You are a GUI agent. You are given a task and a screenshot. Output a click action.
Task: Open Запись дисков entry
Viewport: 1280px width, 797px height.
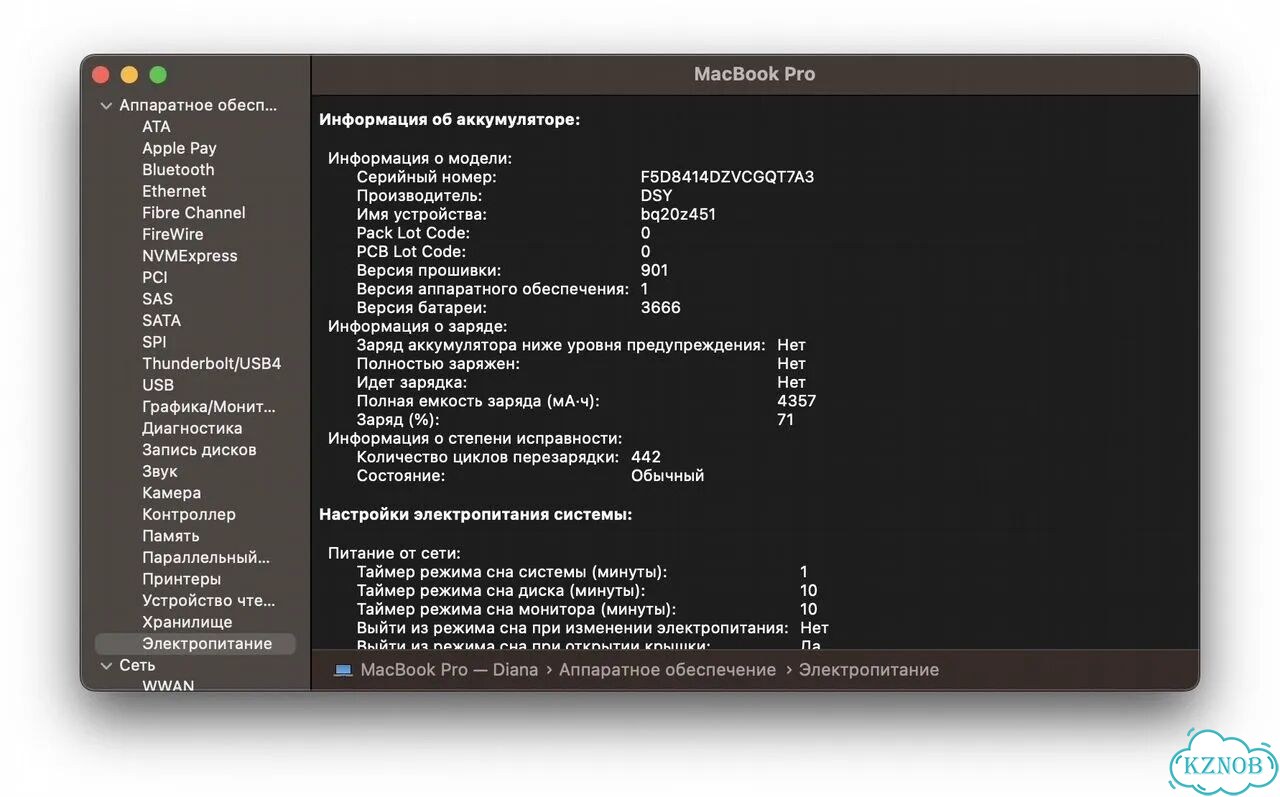point(199,450)
